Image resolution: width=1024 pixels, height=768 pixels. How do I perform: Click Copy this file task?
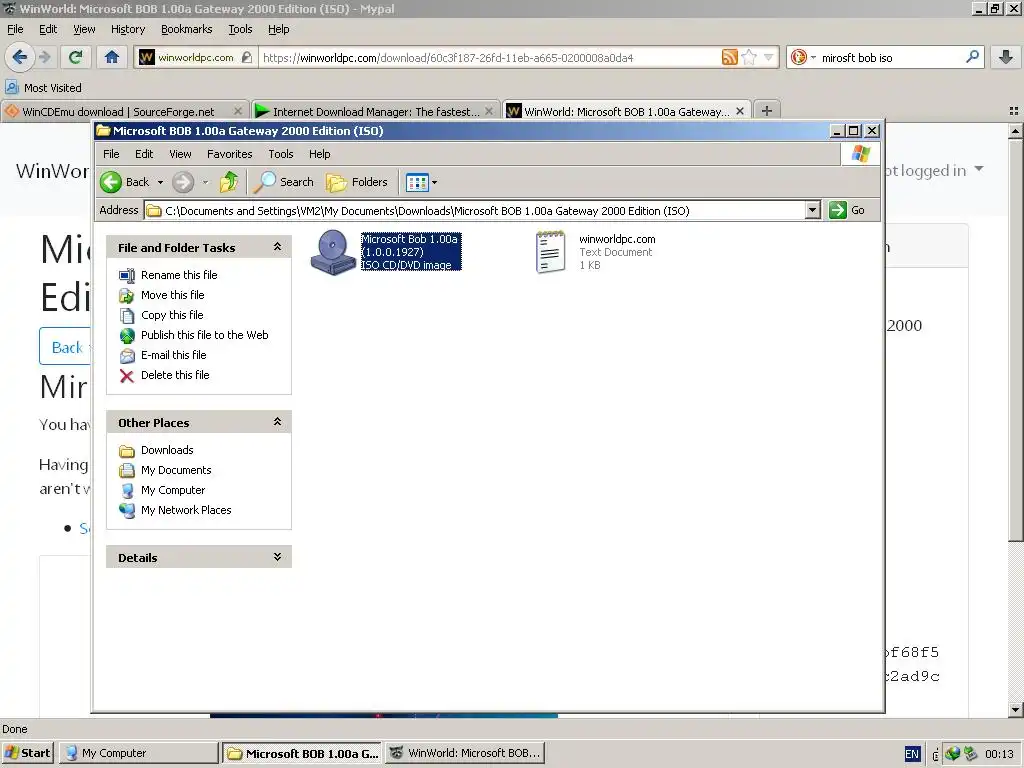[x=172, y=315]
